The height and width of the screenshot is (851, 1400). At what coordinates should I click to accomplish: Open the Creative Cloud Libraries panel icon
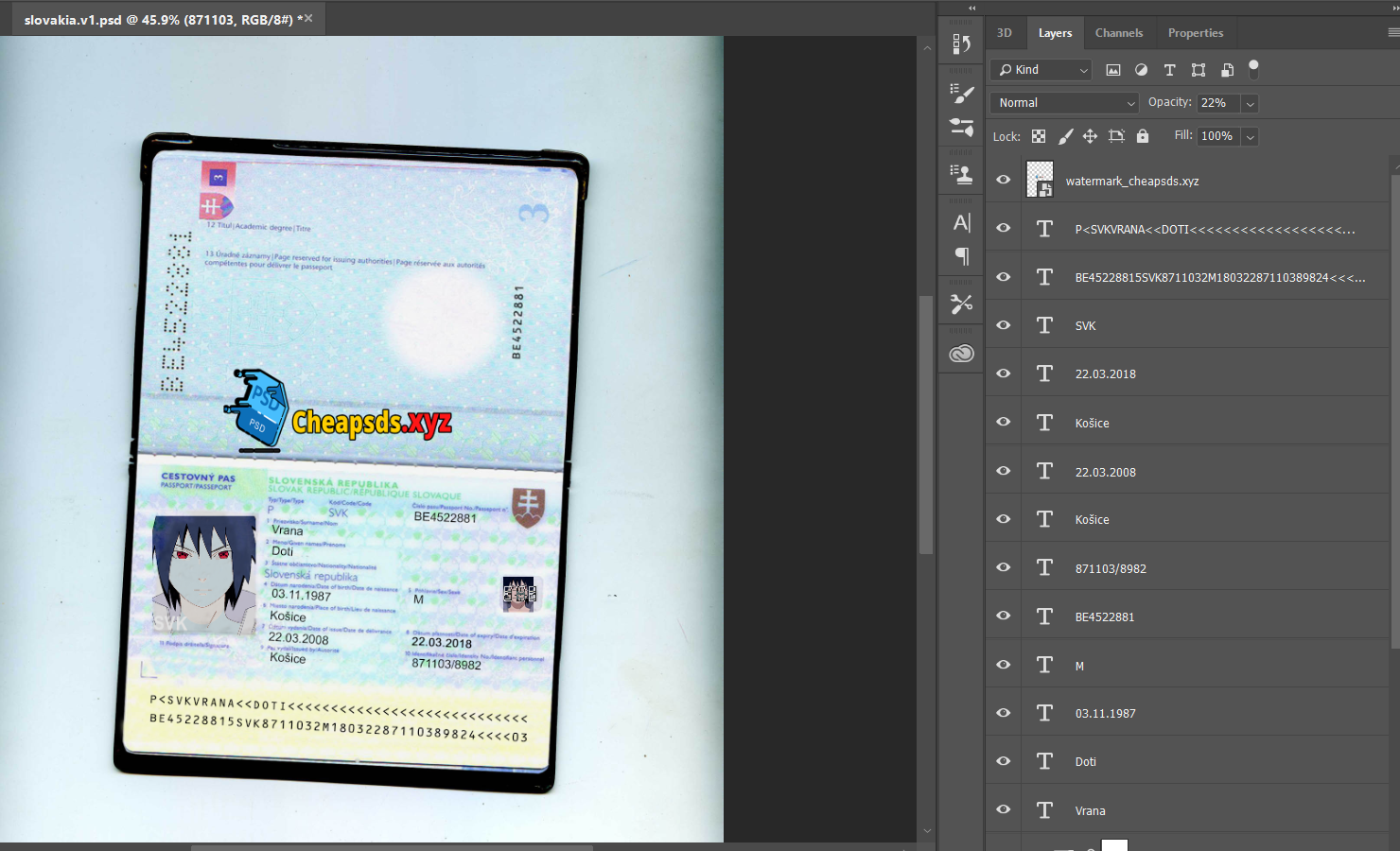click(x=961, y=354)
